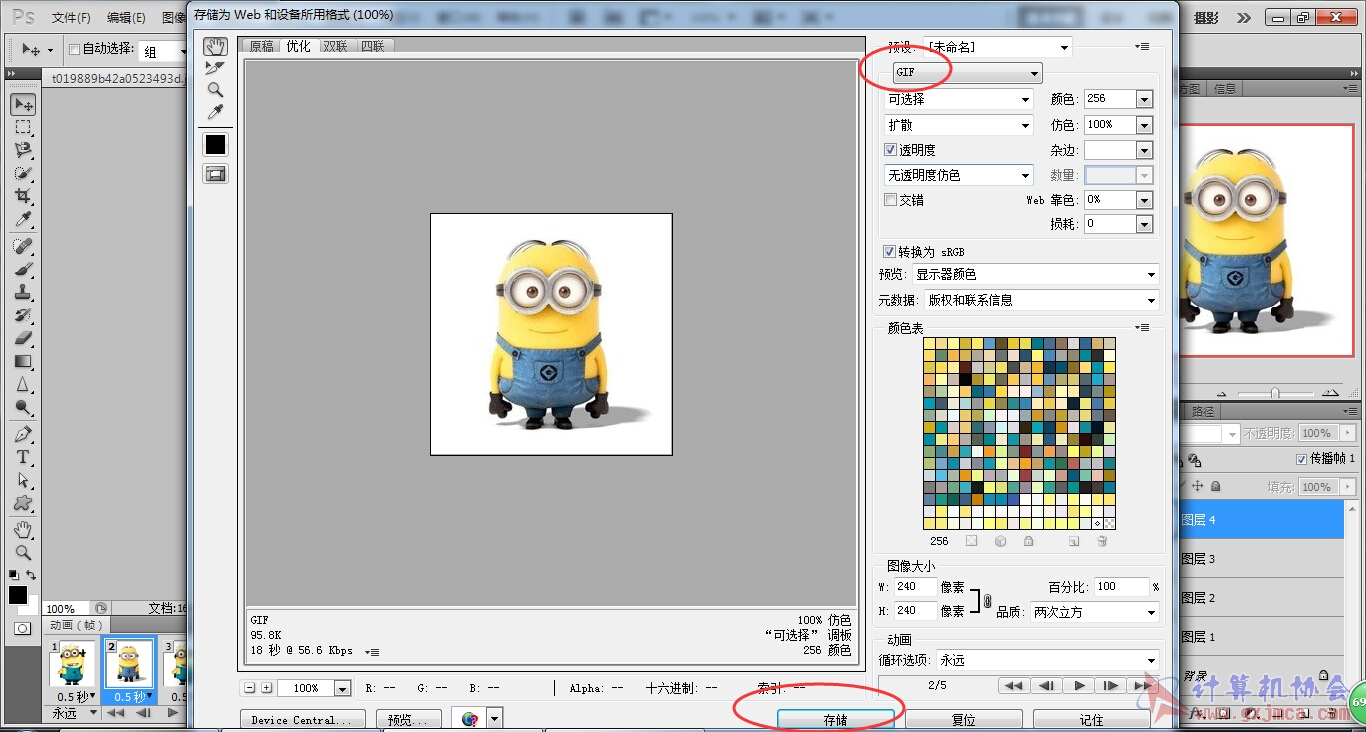This screenshot has width=1366, height=732.
Task: Click the 复位 reset button
Action: 962,720
